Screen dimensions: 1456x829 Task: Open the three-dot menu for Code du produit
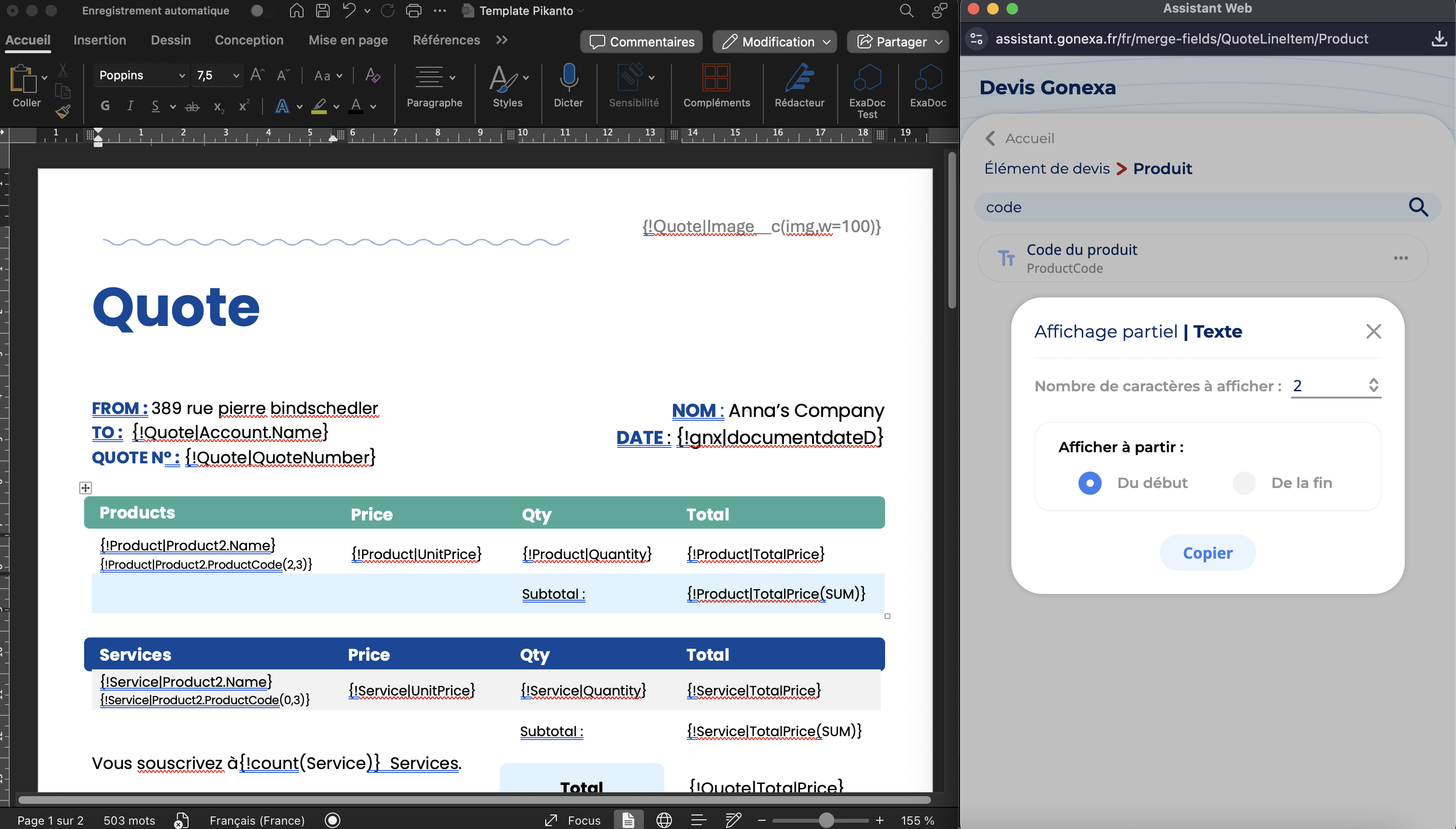point(1401,258)
